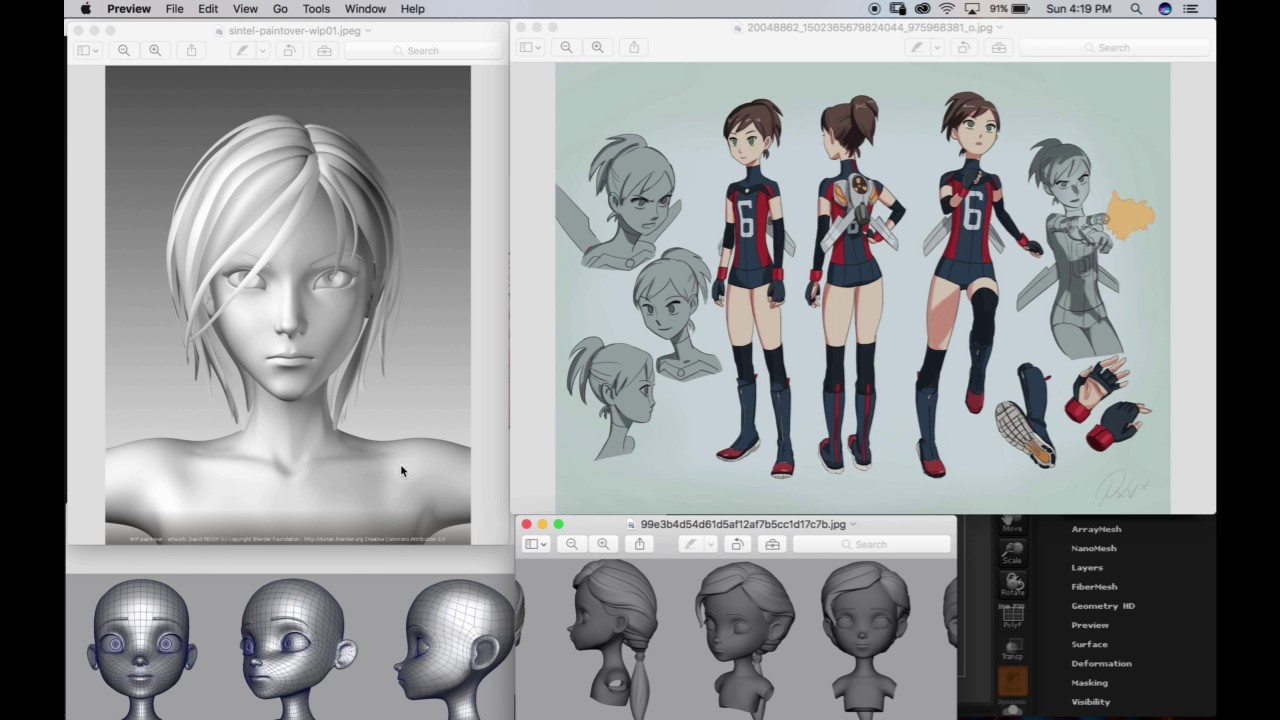Open the Wi-Fi status menu

946,9
